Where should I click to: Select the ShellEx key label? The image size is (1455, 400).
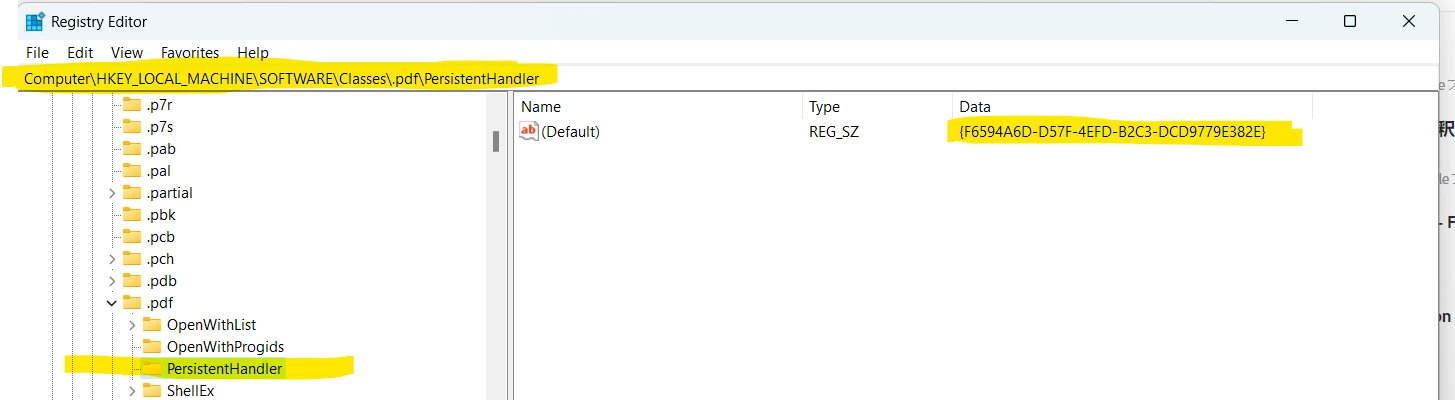coord(190,391)
